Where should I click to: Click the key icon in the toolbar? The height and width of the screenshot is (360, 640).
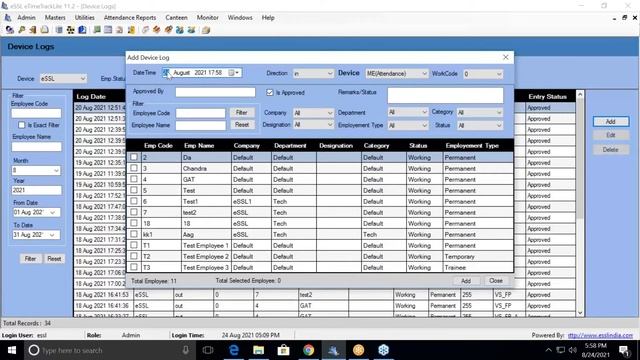coord(21,30)
